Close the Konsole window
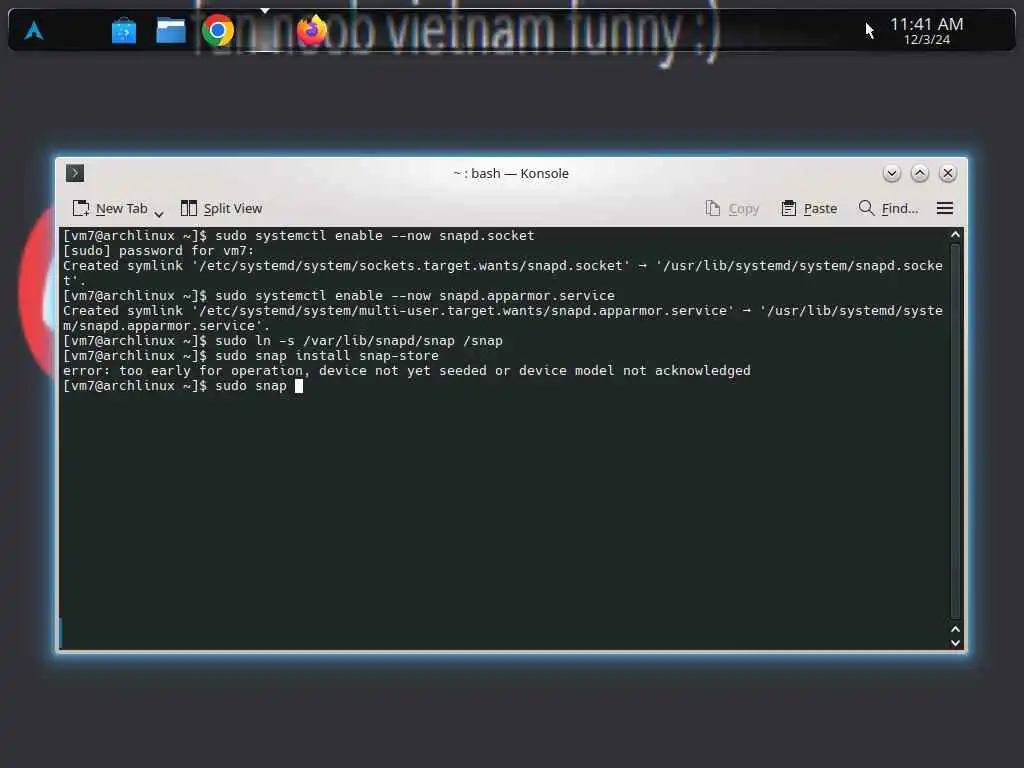The image size is (1024, 768). (948, 173)
